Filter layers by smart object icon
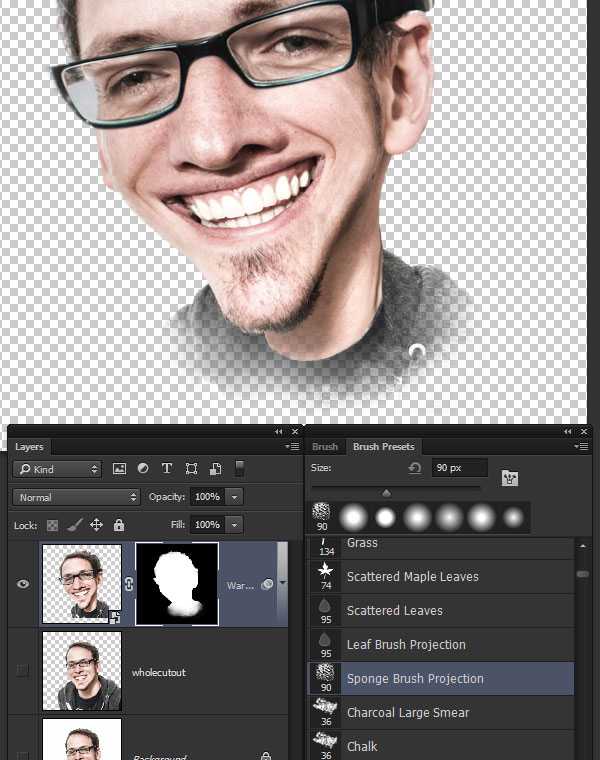Viewport: 600px width, 760px height. [216, 469]
